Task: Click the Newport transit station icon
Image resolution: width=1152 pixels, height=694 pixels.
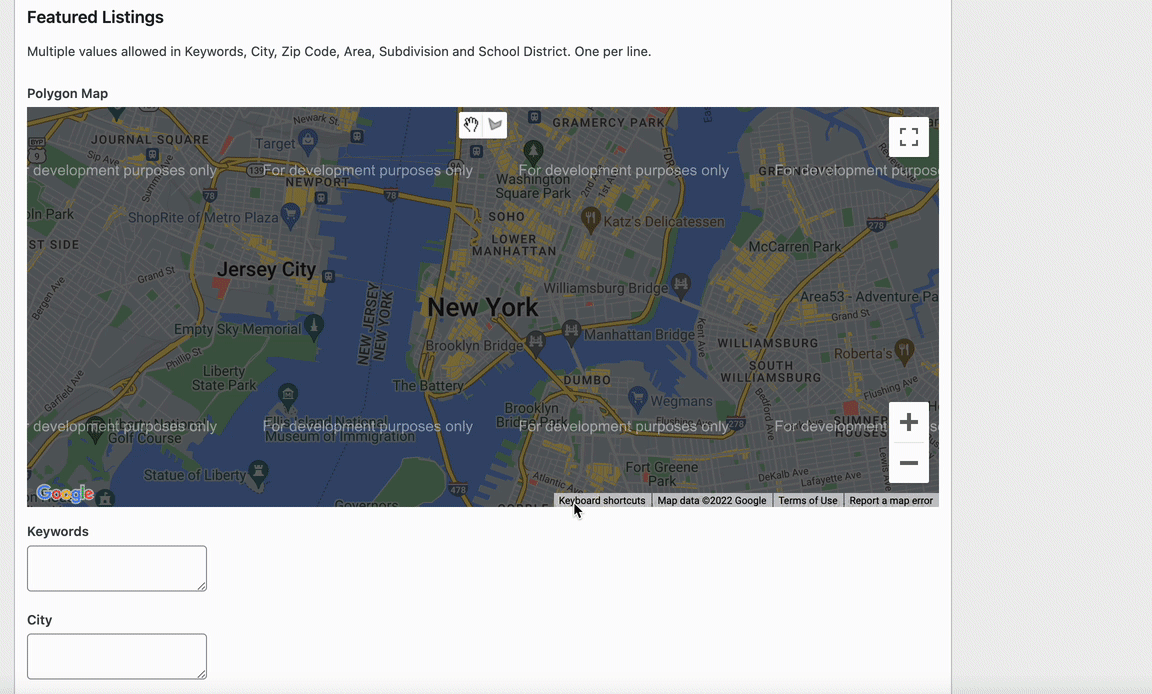Action: point(320,198)
